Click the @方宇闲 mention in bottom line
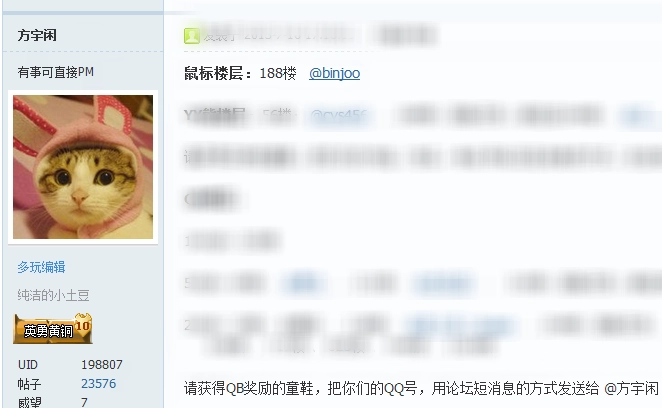Image resolution: width=662 pixels, height=408 pixels. (x=632, y=388)
